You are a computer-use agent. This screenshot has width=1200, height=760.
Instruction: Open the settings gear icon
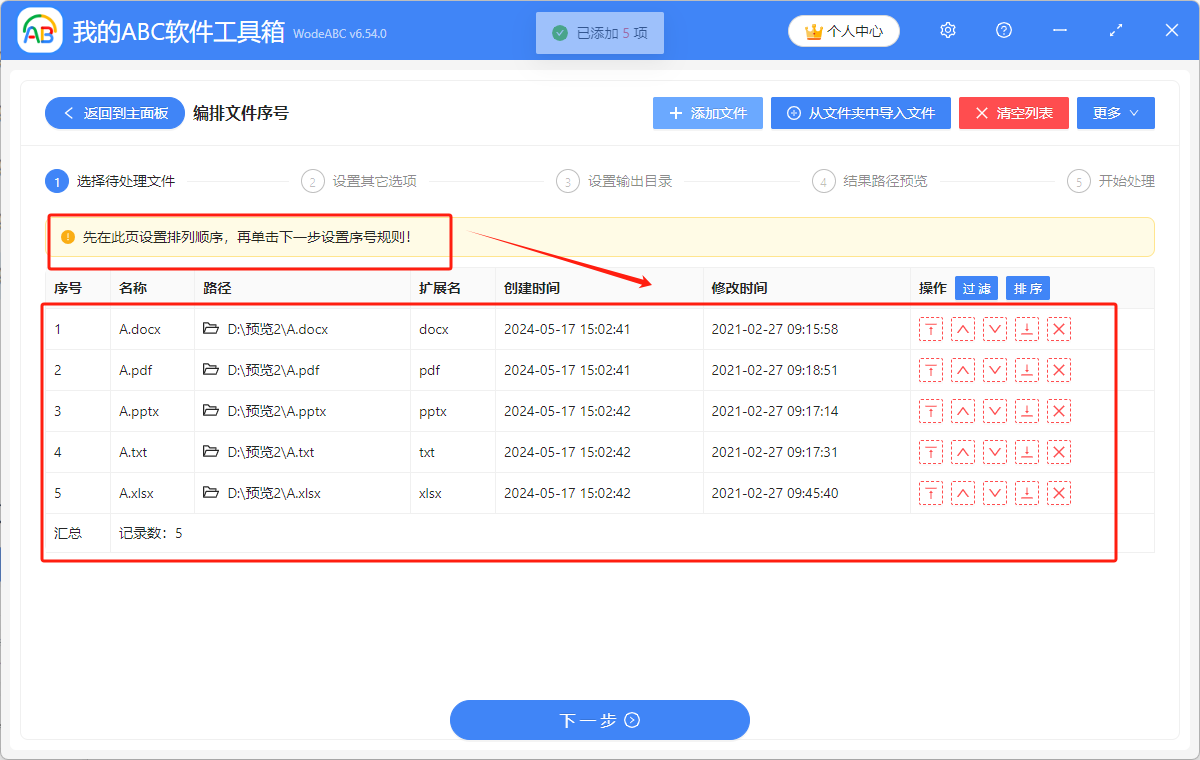[948, 31]
